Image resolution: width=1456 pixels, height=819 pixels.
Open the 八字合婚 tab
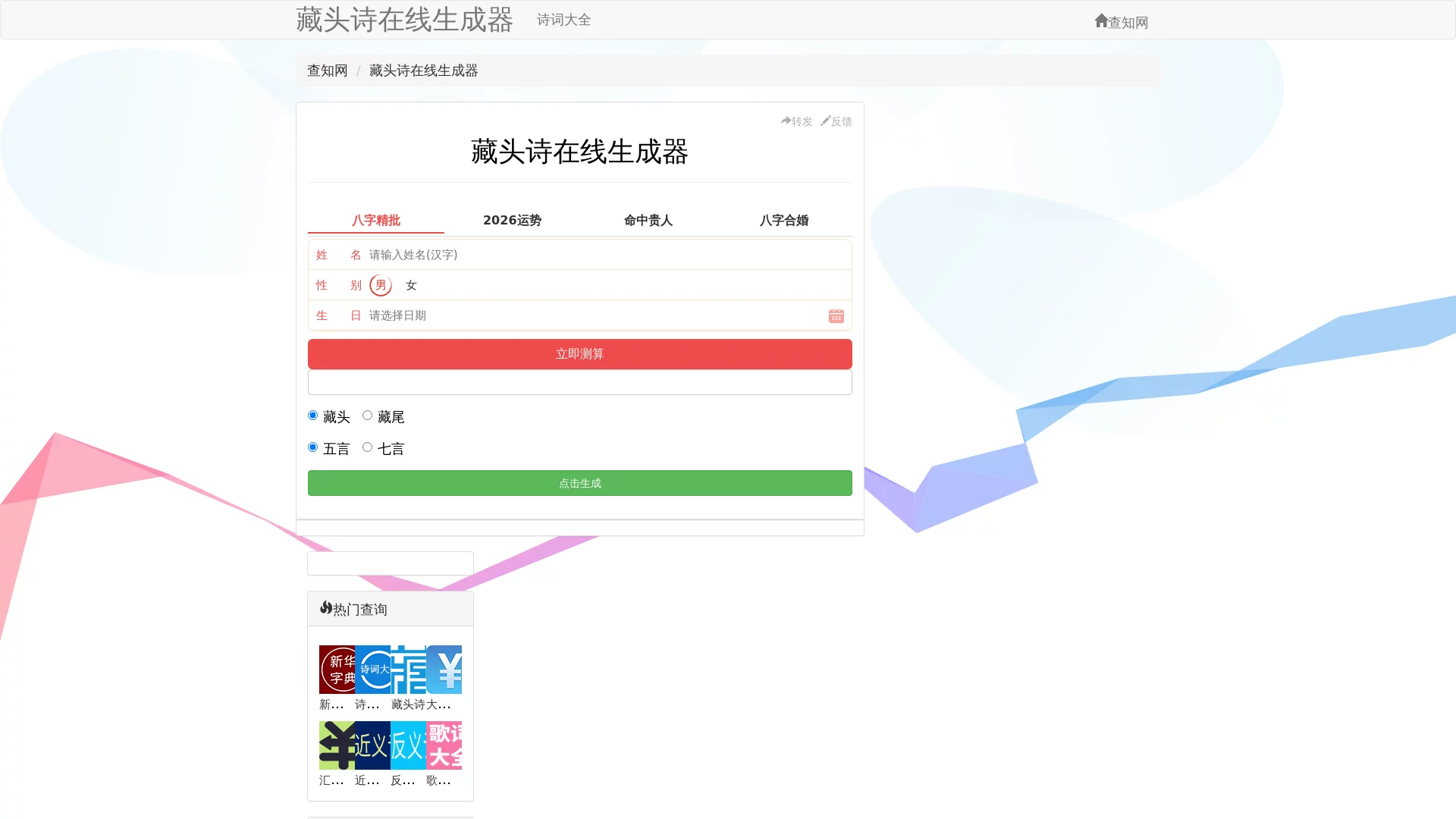(x=784, y=220)
